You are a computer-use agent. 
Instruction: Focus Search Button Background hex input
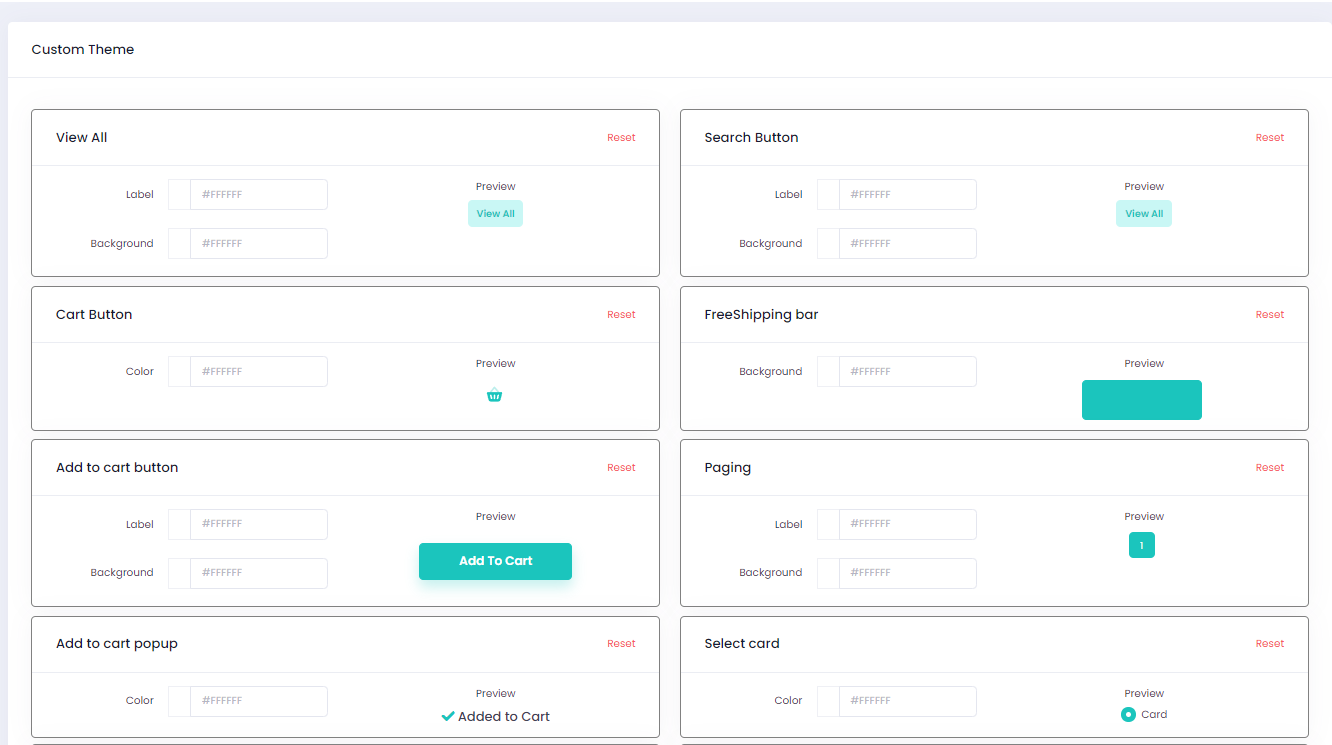908,244
